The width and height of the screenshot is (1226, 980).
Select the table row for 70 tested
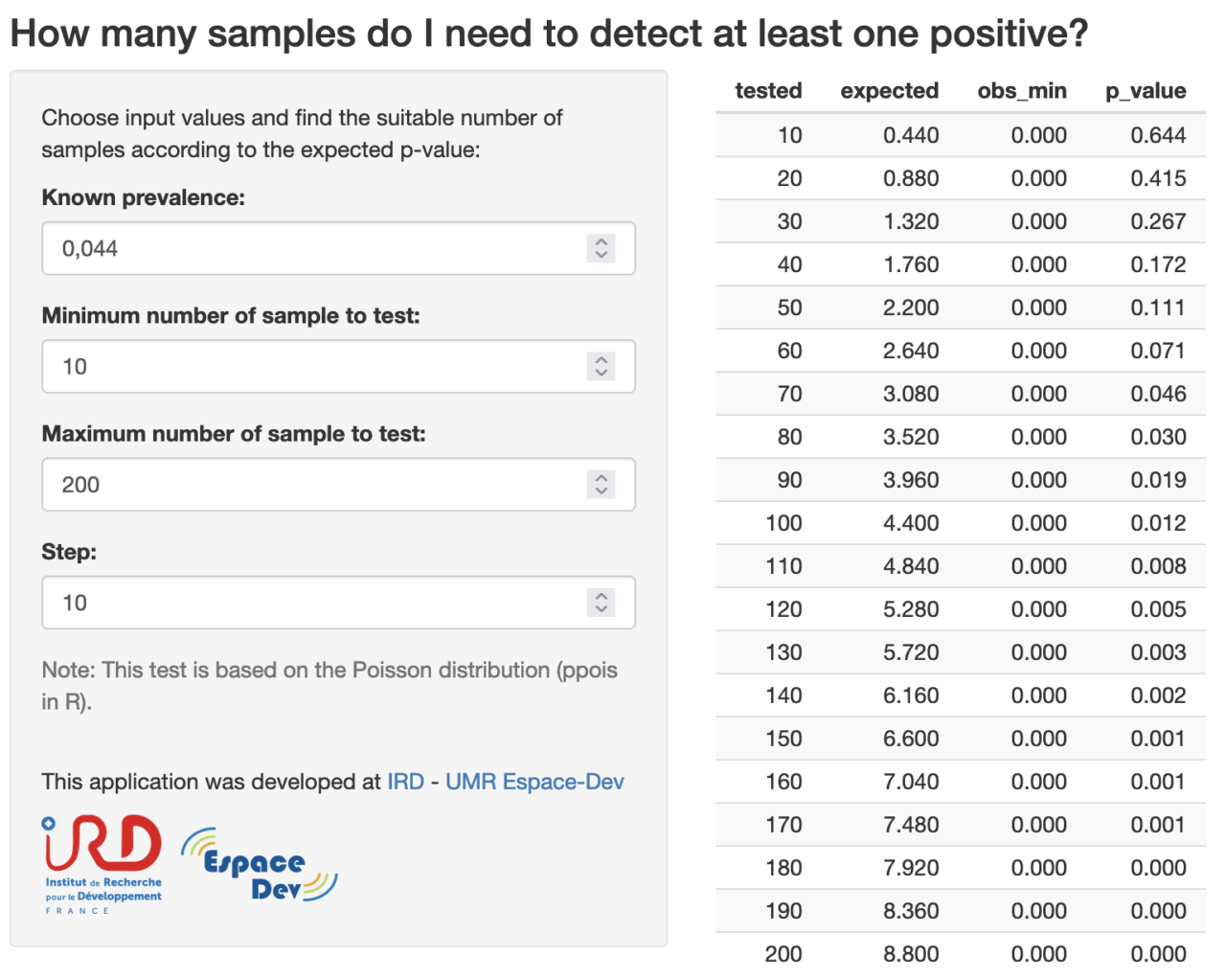pos(961,394)
